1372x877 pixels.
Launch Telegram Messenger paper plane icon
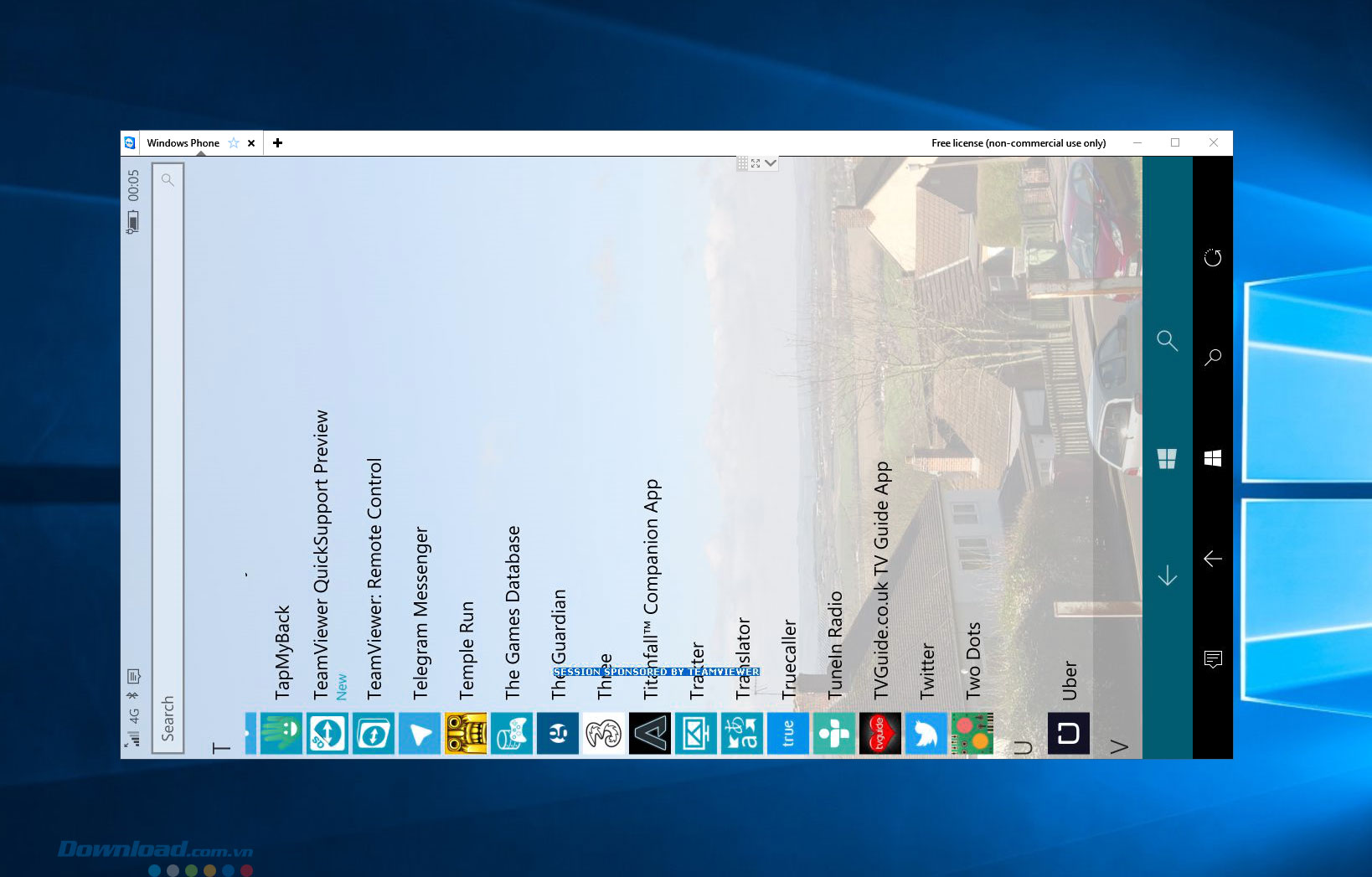[x=420, y=734]
